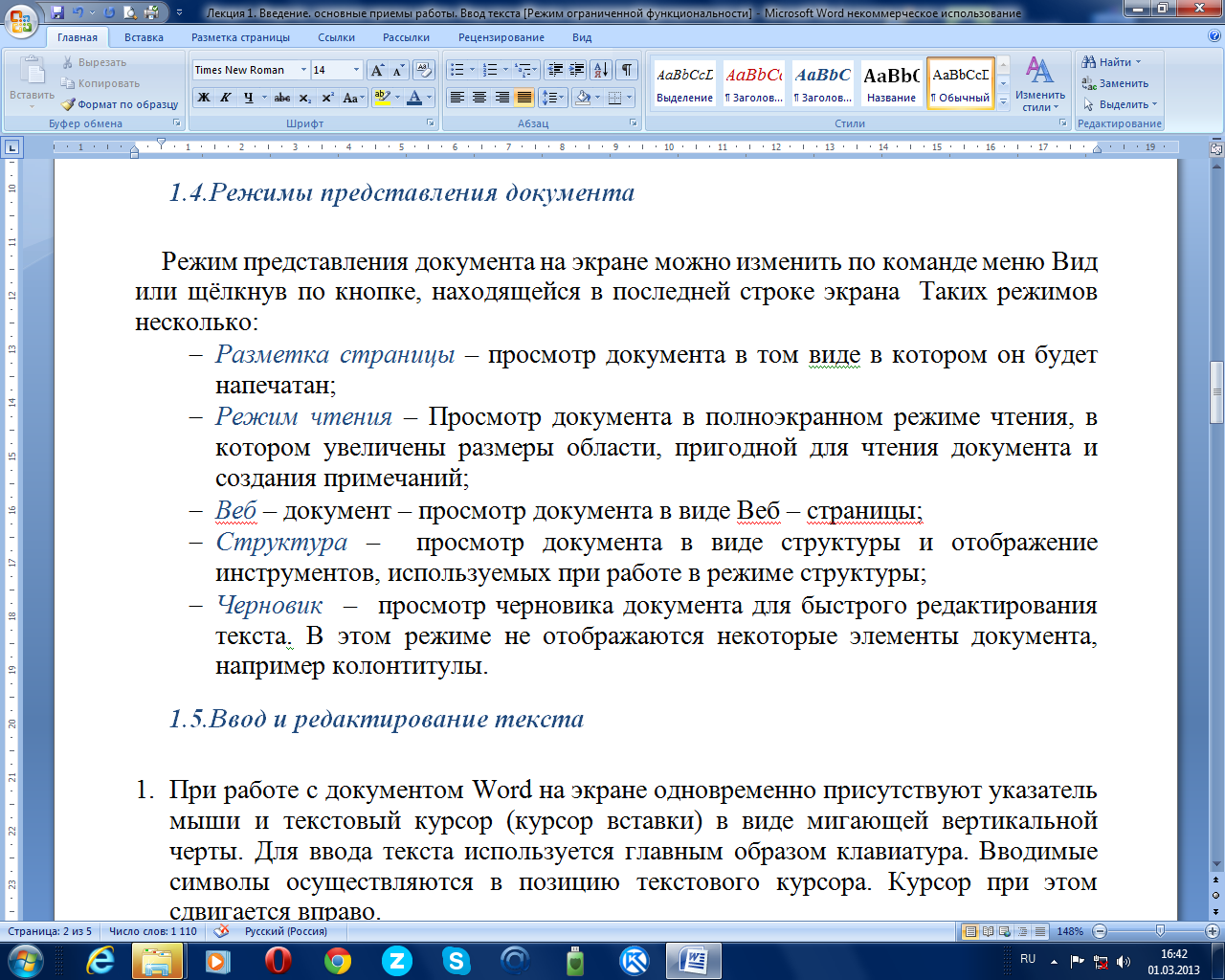Switch to Full Screen Reading view in the status bar
Viewport: 1225px width, 980px height.
click(988, 931)
